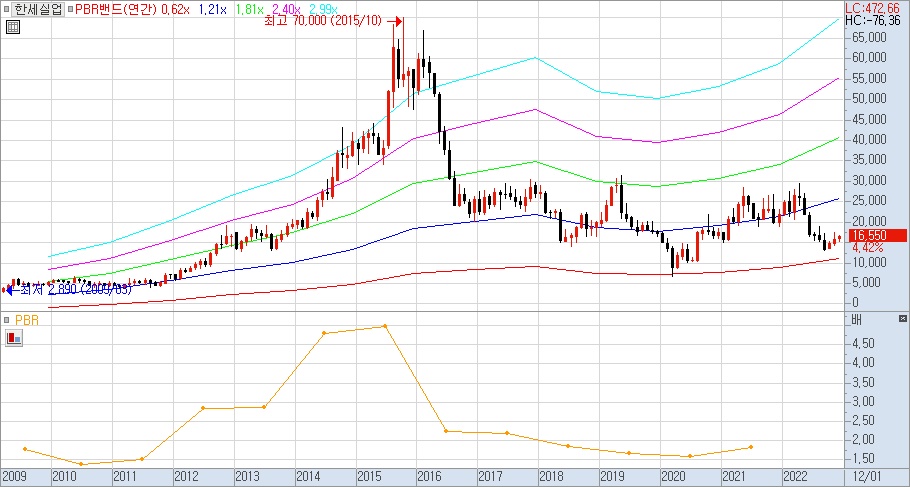The height and width of the screenshot is (487, 910).
Task: Close the PBR indicator panel
Action: click(x=902, y=319)
